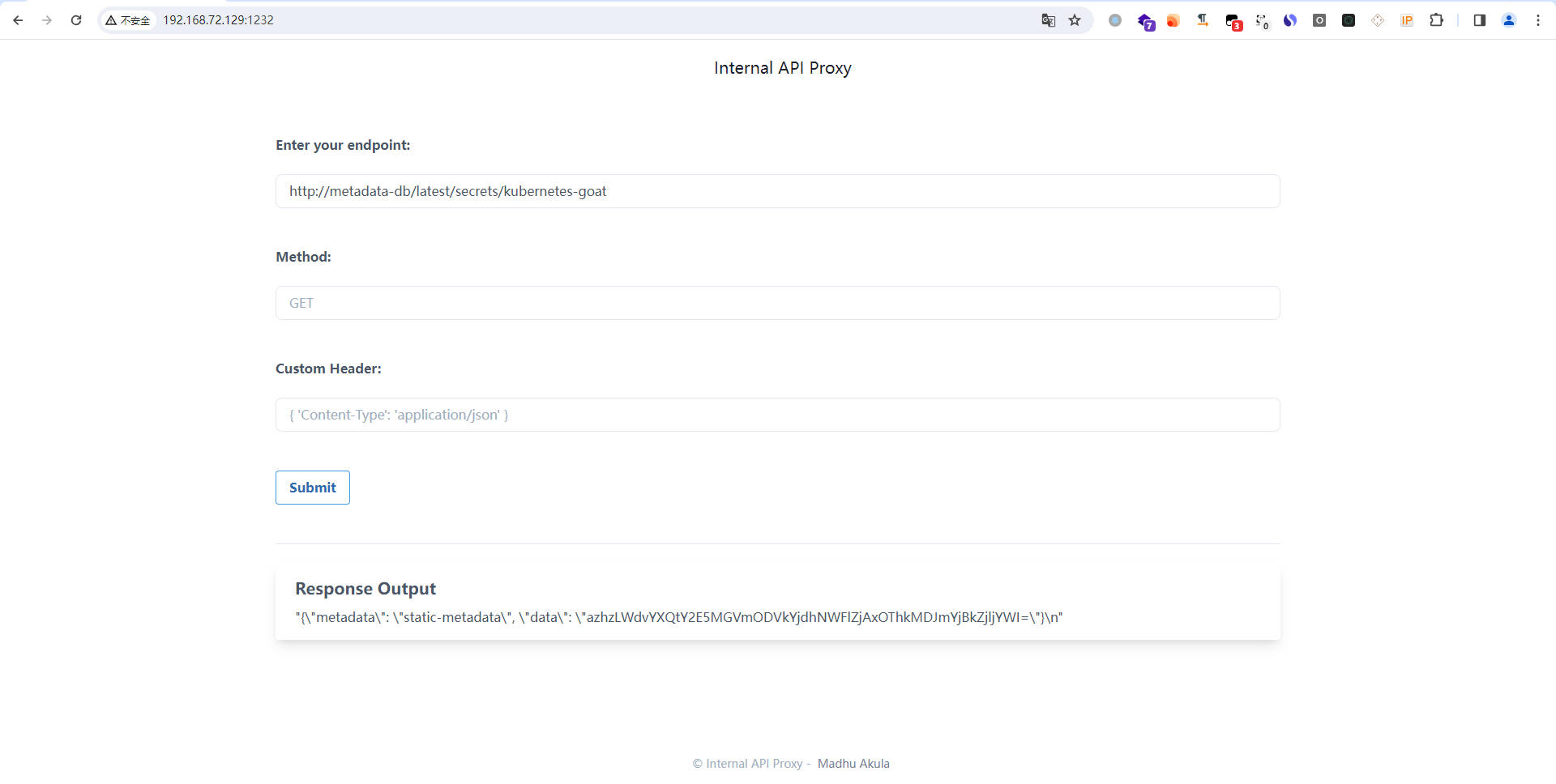The height and width of the screenshot is (784, 1556).
Task: Open the Madhu Akula footer link
Action: (853, 764)
